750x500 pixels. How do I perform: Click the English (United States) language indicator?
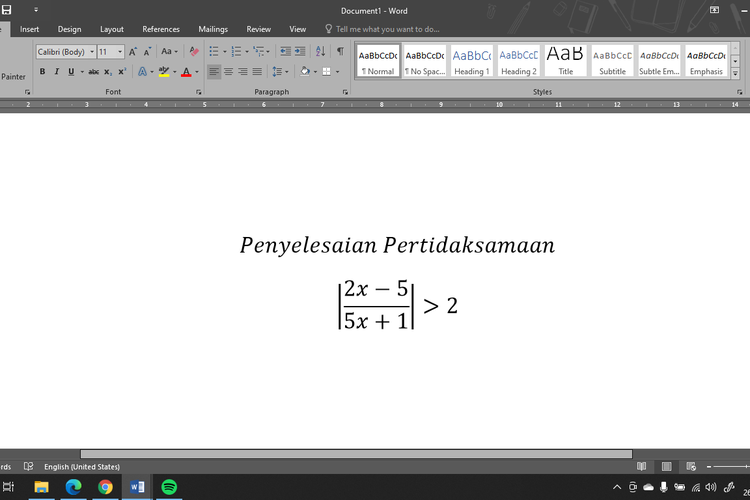coord(82,467)
